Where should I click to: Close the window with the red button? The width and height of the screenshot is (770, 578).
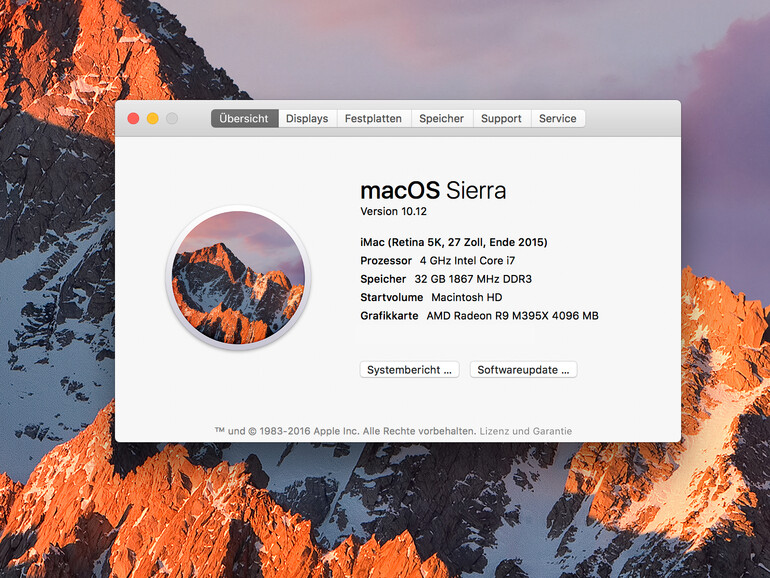coord(133,118)
